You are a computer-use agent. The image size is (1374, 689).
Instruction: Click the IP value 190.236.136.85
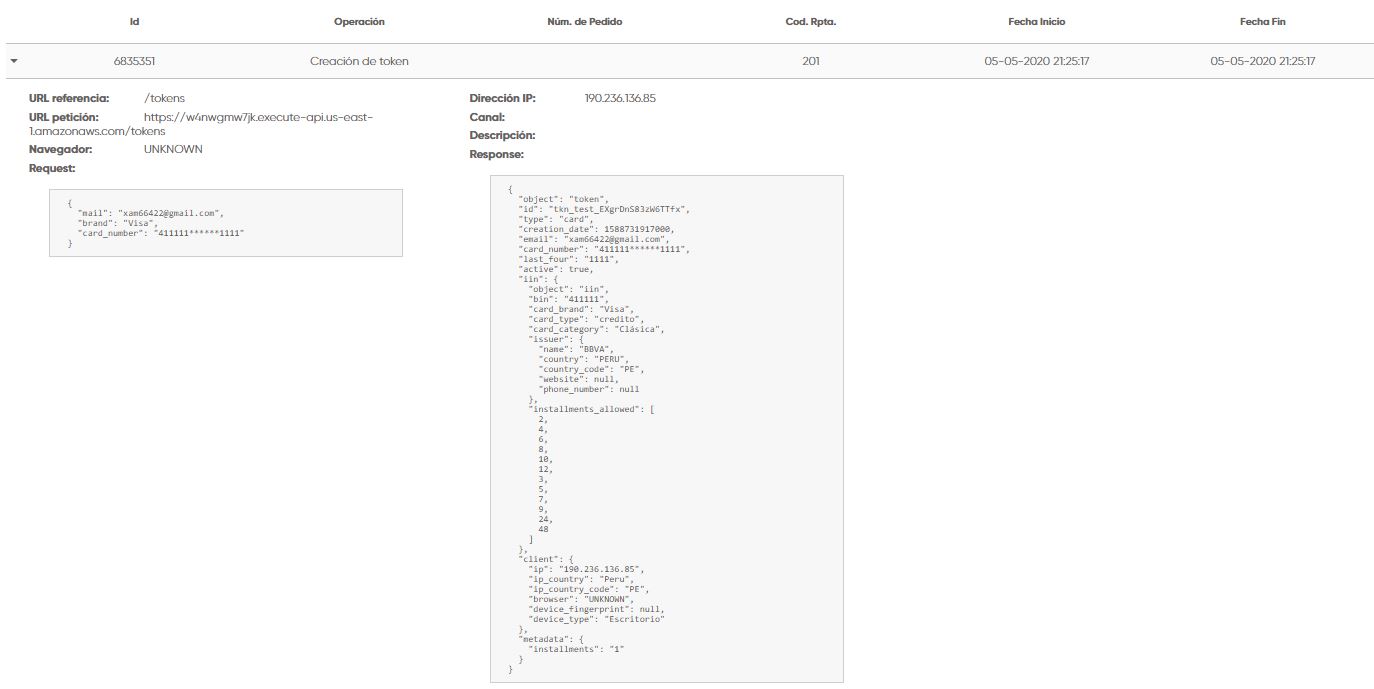pos(620,99)
